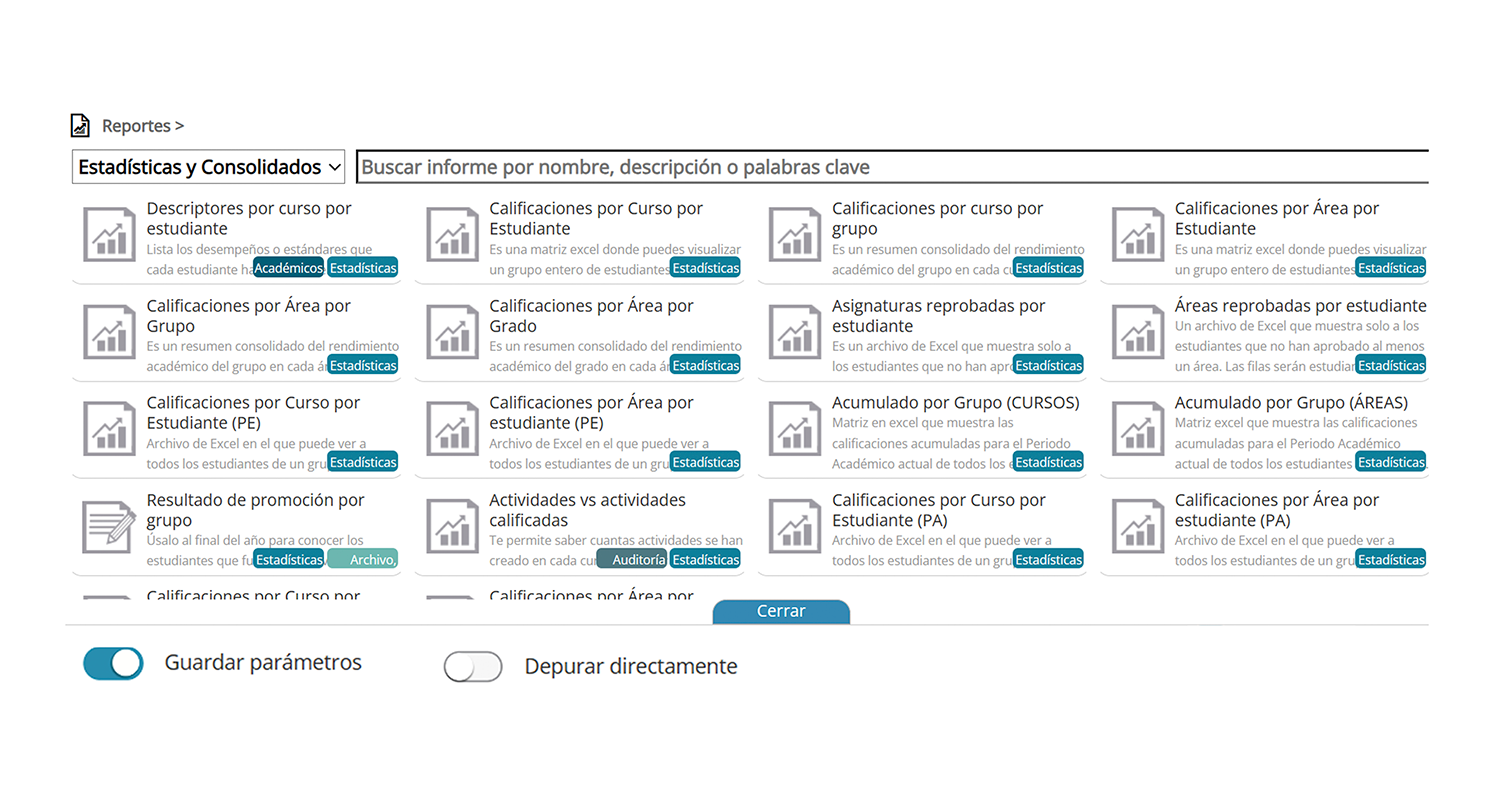Open the Estadísticas y Consolidados dropdown
This screenshot has height=800, width=1500.
pos(209,167)
